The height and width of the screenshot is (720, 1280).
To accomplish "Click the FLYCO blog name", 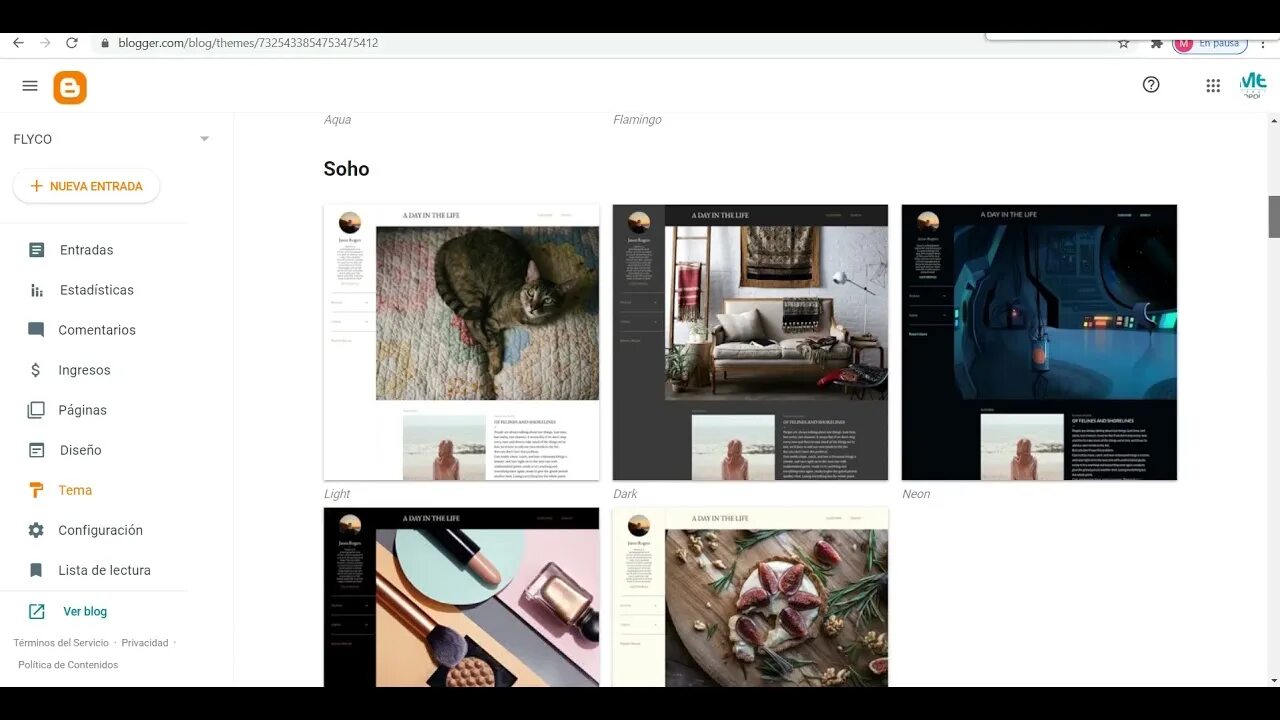I will point(33,139).
